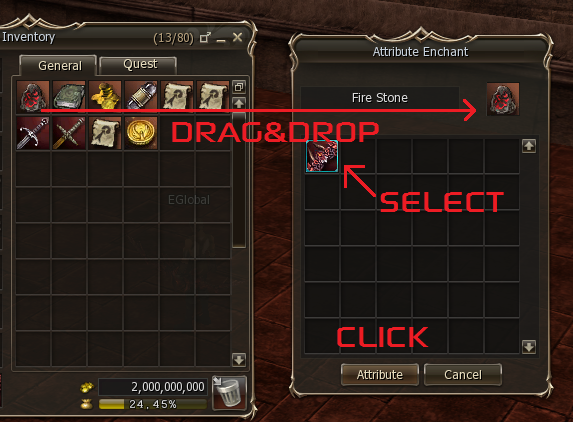Click the Cancel button

[x=463, y=375]
